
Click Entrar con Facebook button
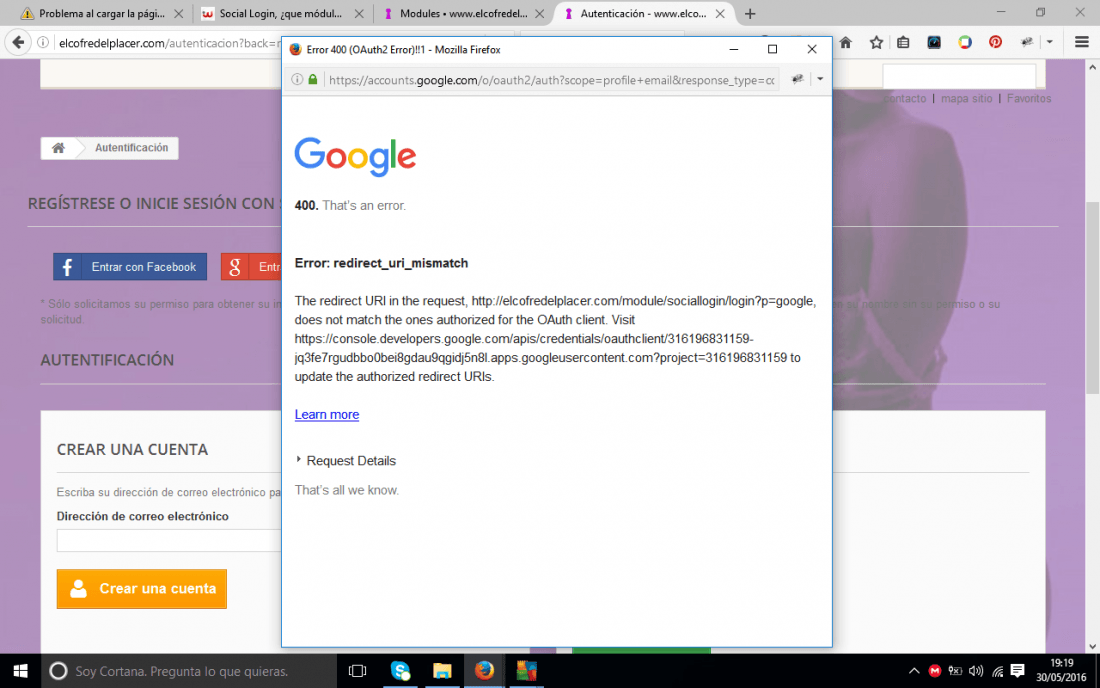130,267
